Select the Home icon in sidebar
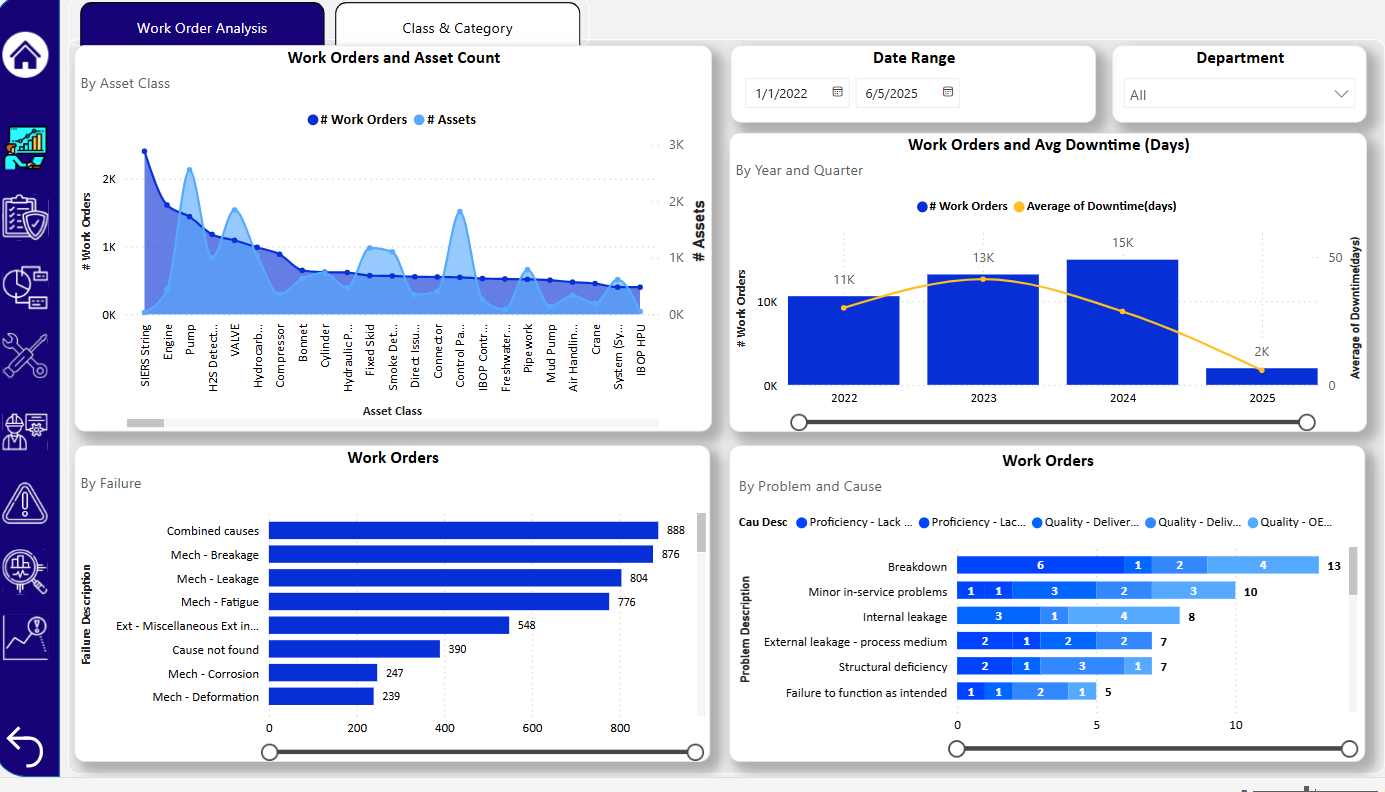 tap(27, 55)
